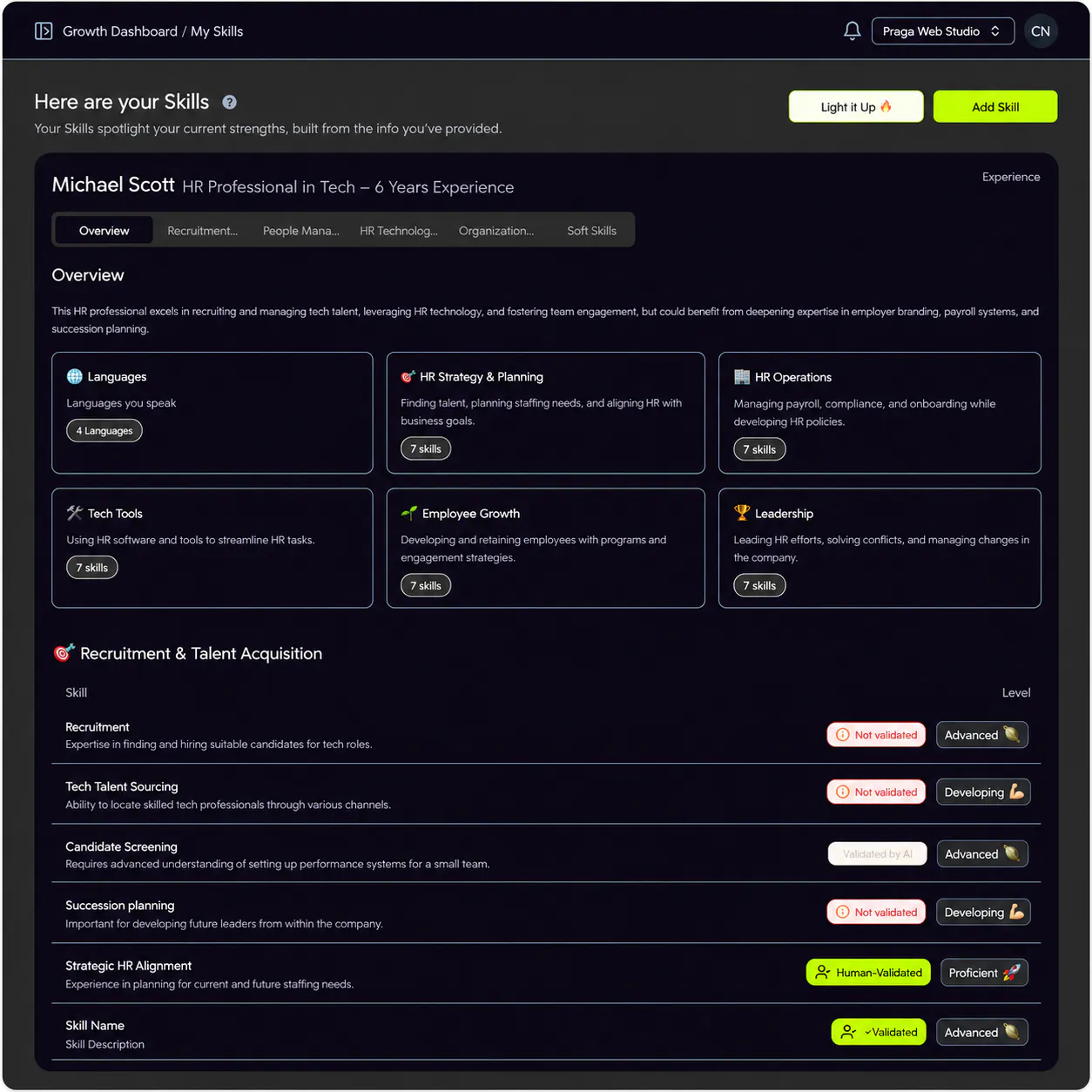The height and width of the screenshot is (1092, 1092).
Task: Click 7 skills pill in HR Strategy & Planning
Action: (426, 448)
